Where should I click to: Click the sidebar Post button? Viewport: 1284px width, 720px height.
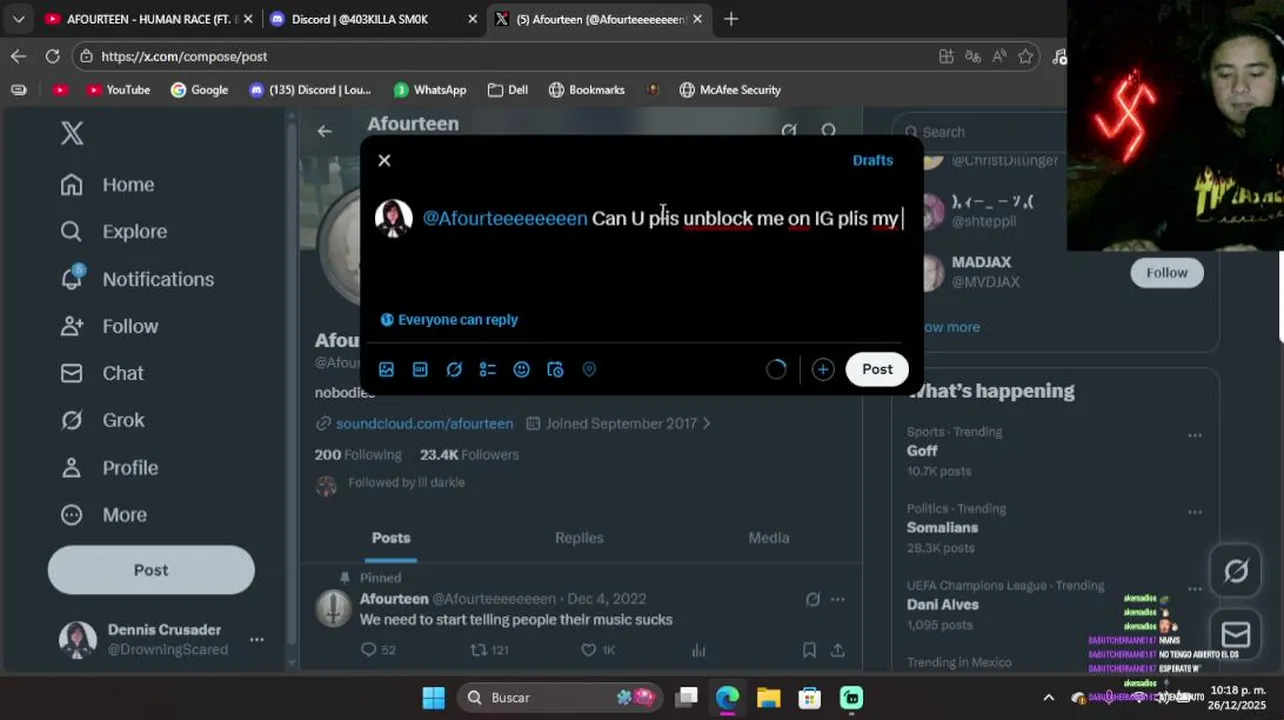tap(151, 570)
